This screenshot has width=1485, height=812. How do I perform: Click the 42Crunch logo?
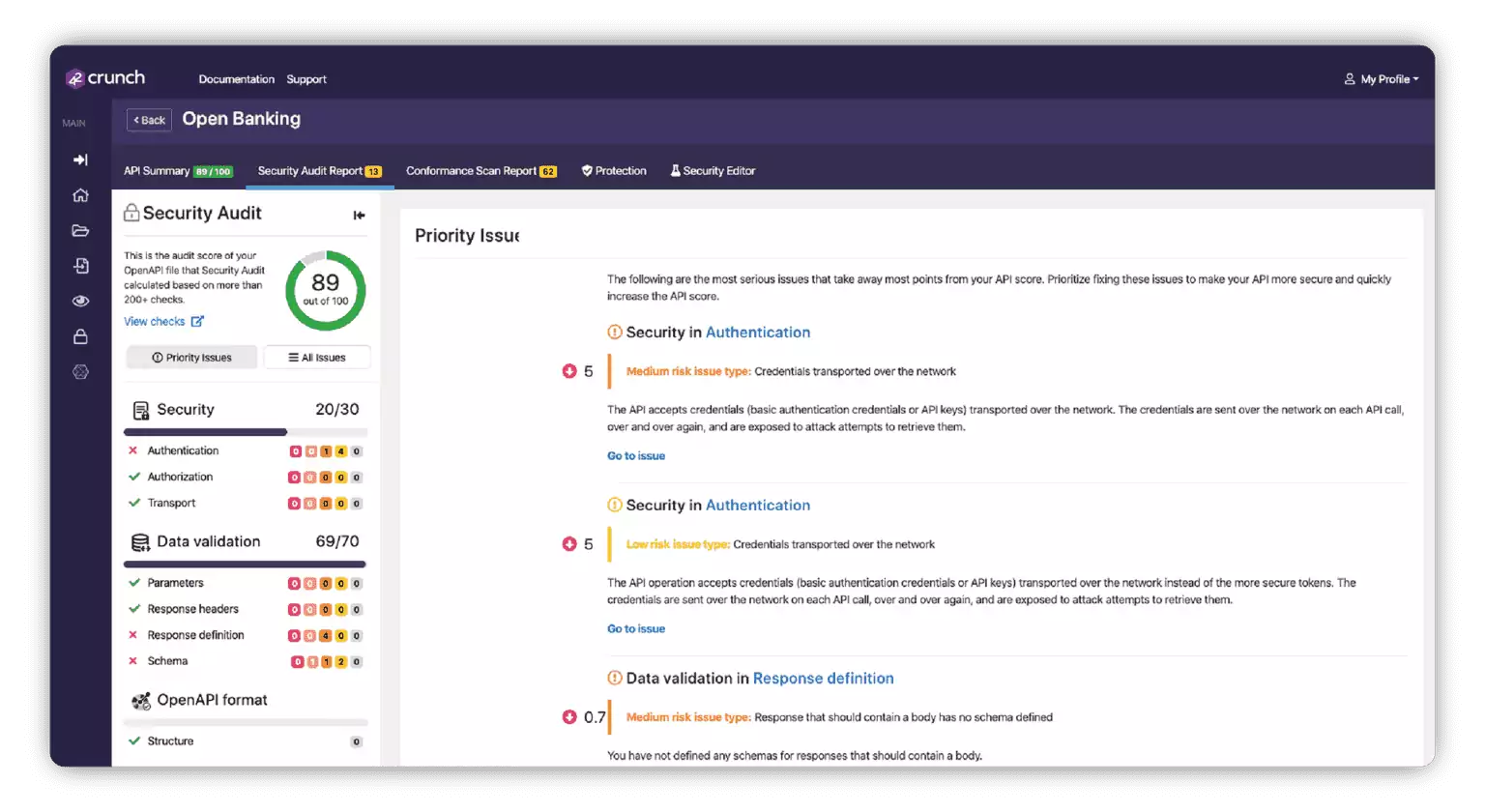[105, 78]
